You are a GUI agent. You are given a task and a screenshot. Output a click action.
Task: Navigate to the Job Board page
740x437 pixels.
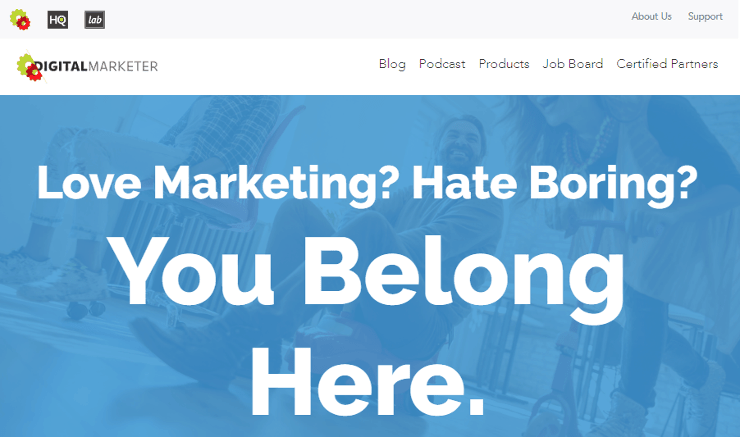point(573,64)
